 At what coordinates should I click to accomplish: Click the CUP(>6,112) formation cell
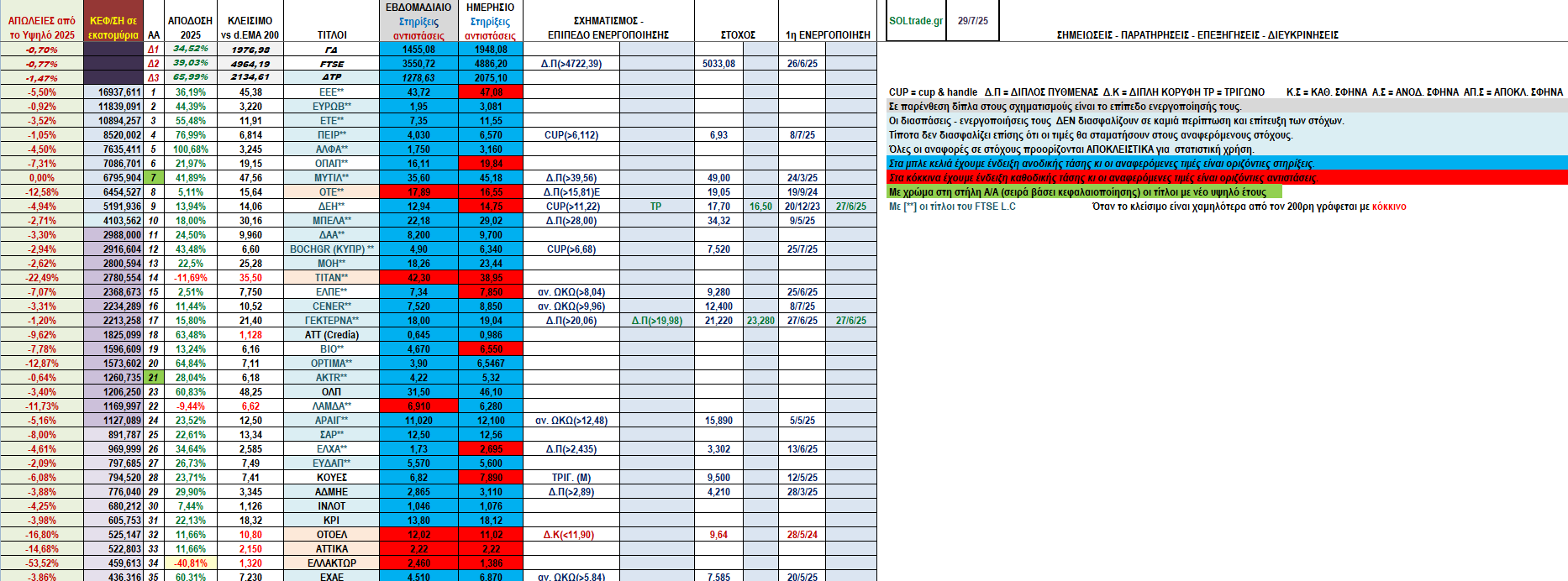tap(571, 135)
